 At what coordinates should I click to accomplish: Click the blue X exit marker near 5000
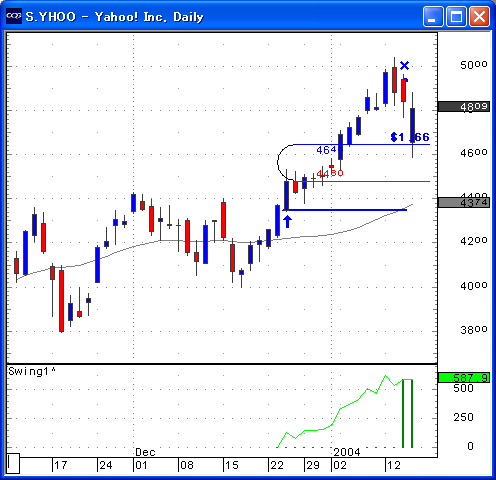[x=404, y=66]
